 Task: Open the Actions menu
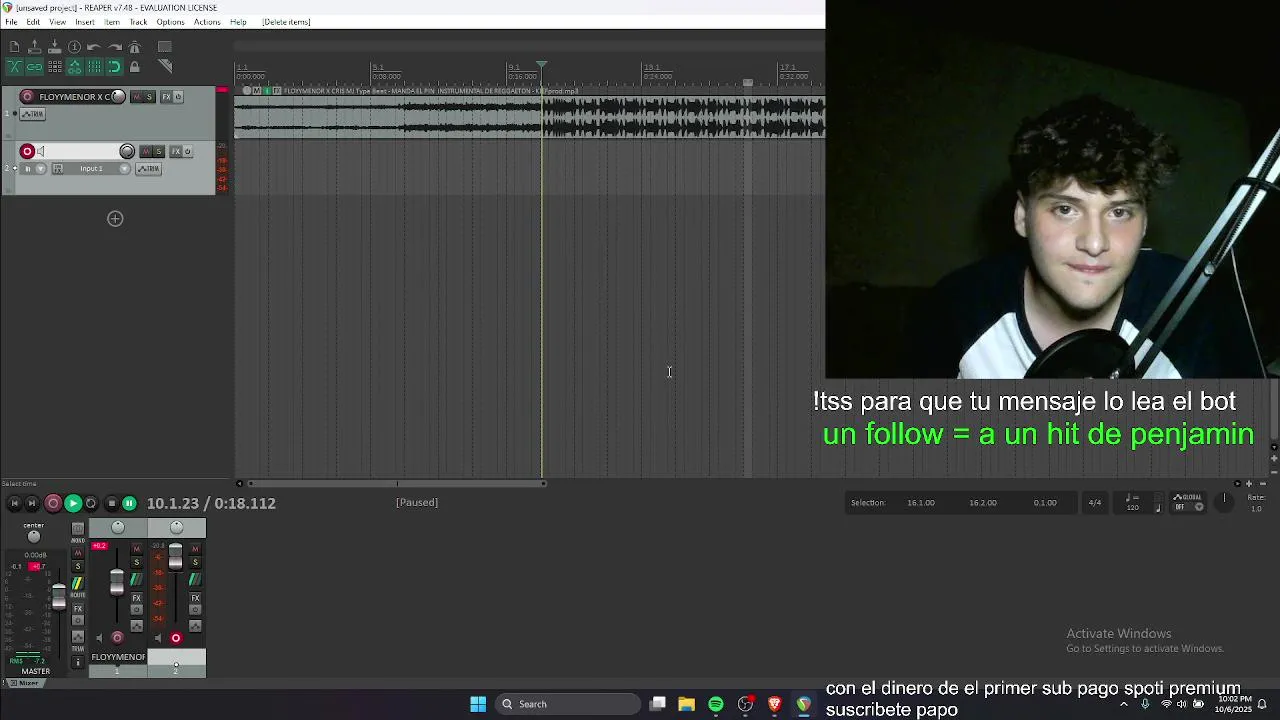click(x=207, y=22)
